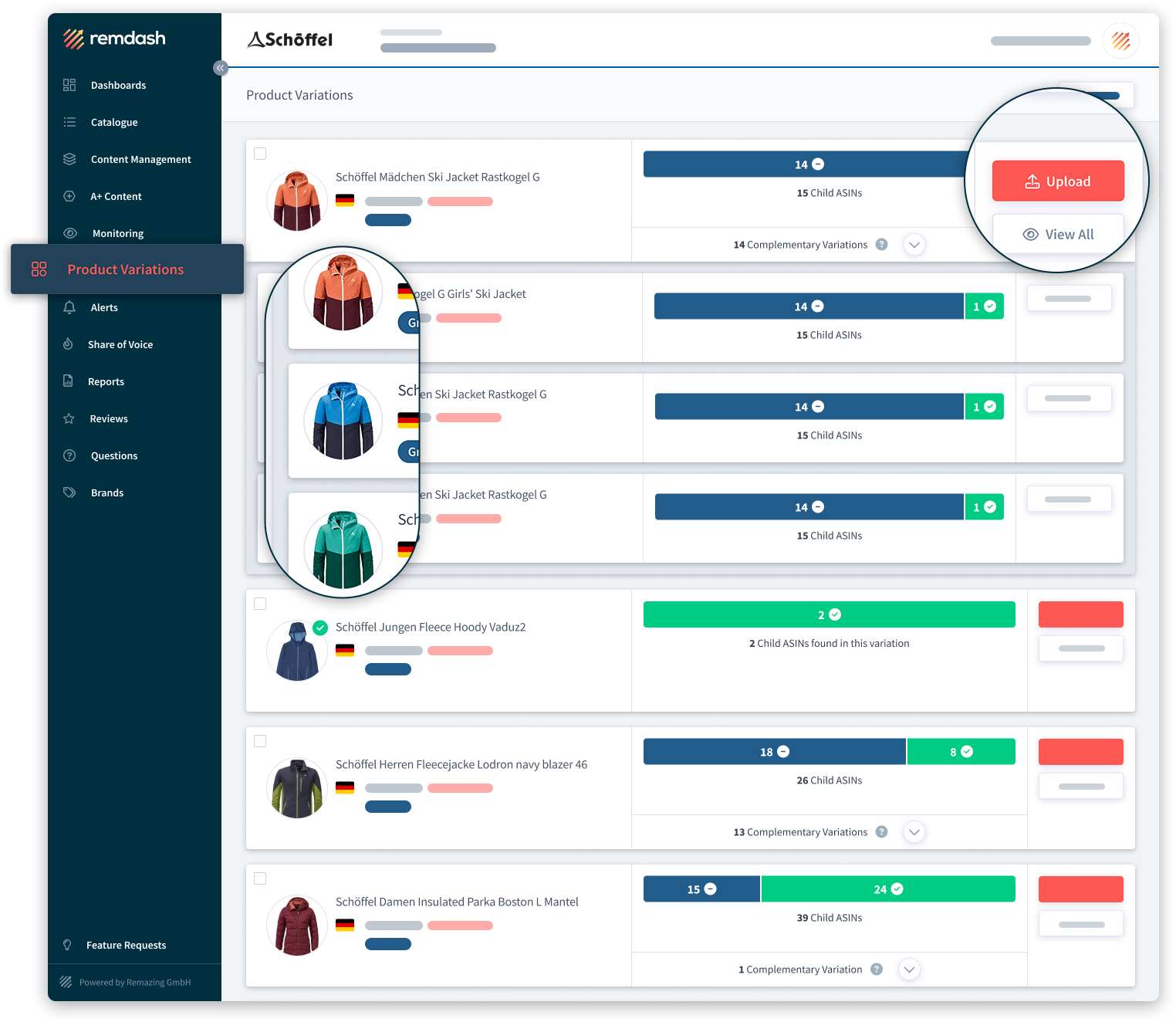This screenshot has height=1022, width=1176.
Task: Click the green 2 bar for Fleece Hoody Vaduz2
Action: (x=830, y=614)
